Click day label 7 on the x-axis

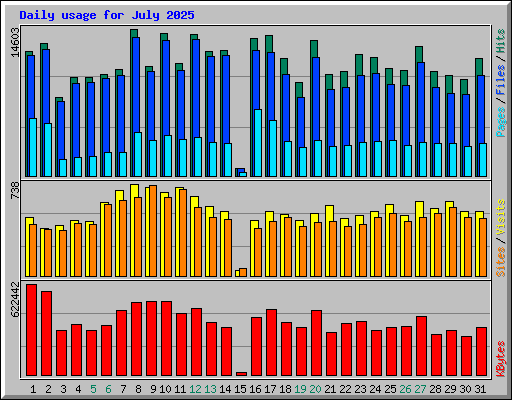[123, 389]
